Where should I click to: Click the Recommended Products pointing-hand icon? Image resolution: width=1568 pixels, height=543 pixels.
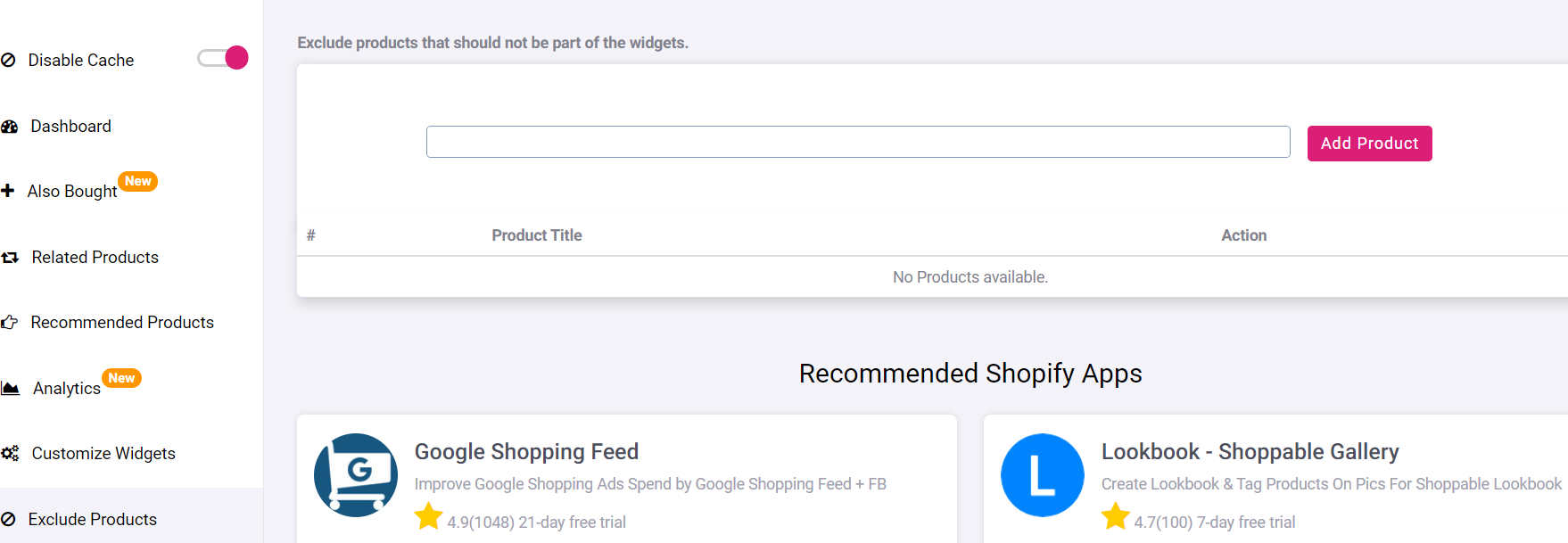click(x=9, y=323)
